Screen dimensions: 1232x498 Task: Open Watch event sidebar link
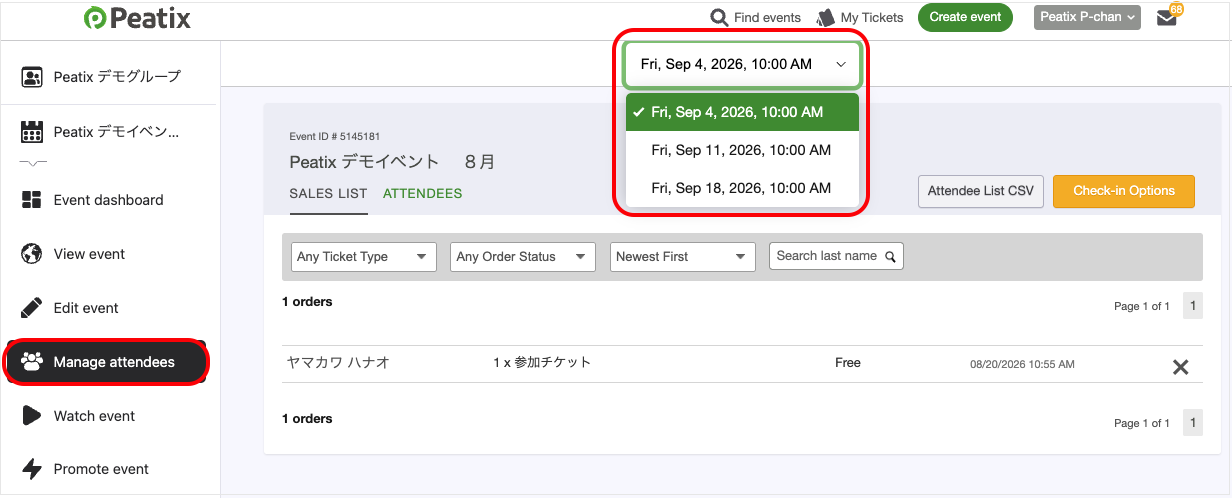pyautogui.click(x=94, y=416)
